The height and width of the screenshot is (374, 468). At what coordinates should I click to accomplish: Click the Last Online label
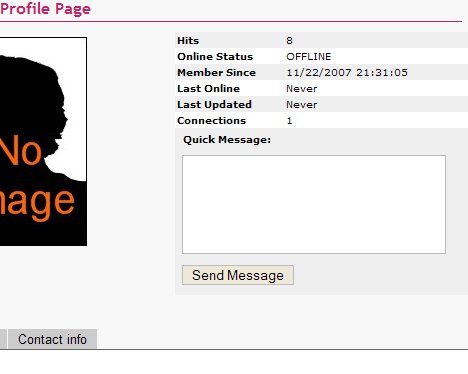(x=208, y=89)
